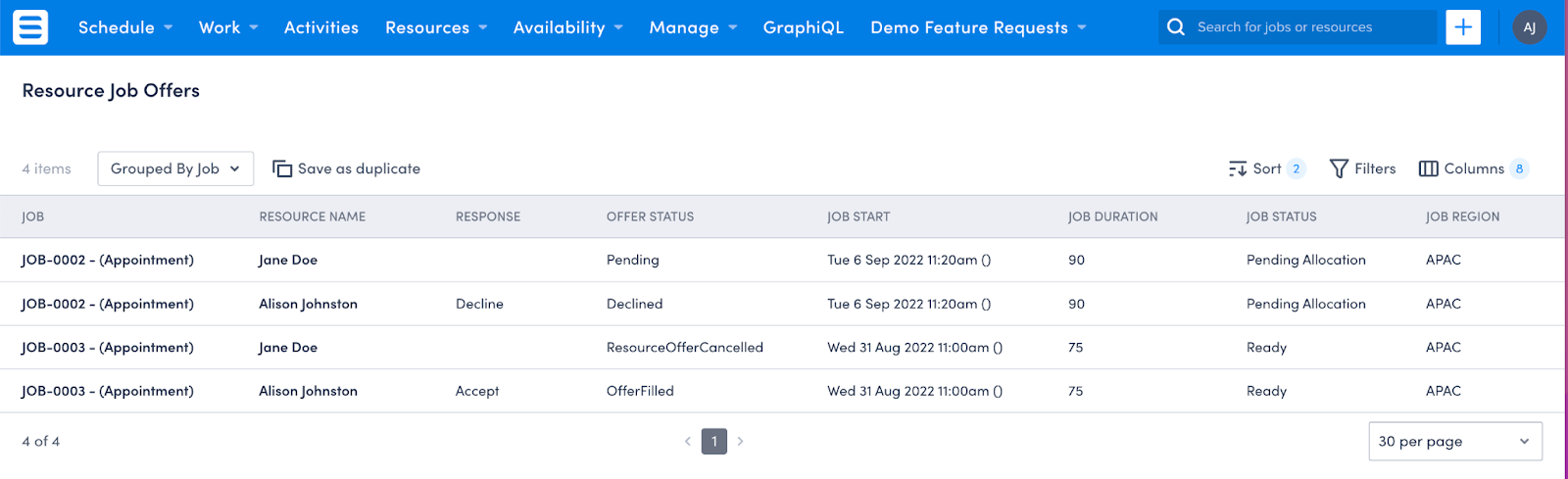Image resolution: width=1568 pixels, height=479 pixels.
Task: Open JOB-0003 row for Alison Johnston
Action: point(782,391)
